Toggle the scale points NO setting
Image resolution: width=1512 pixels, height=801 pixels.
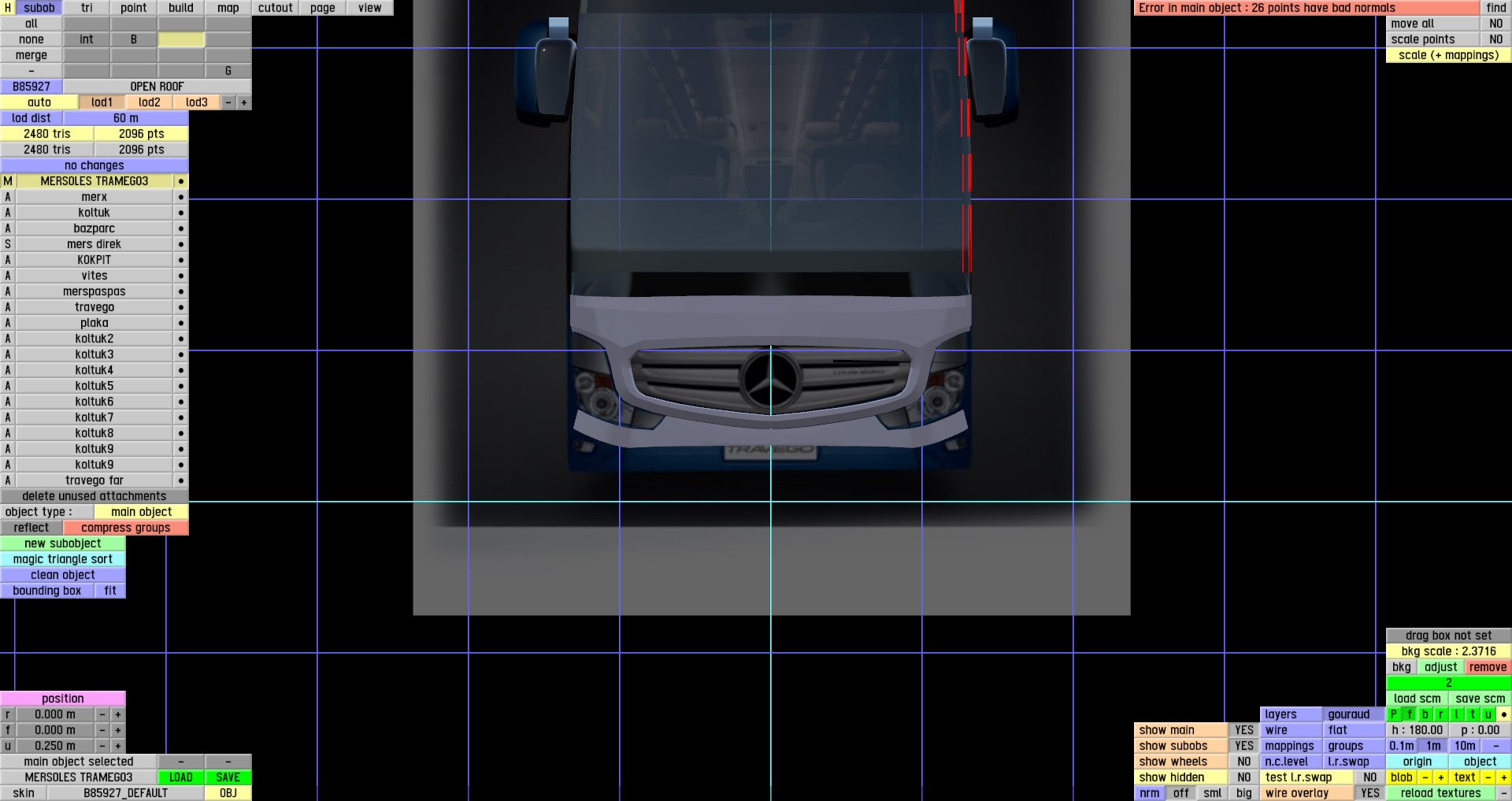(1496, 39)
